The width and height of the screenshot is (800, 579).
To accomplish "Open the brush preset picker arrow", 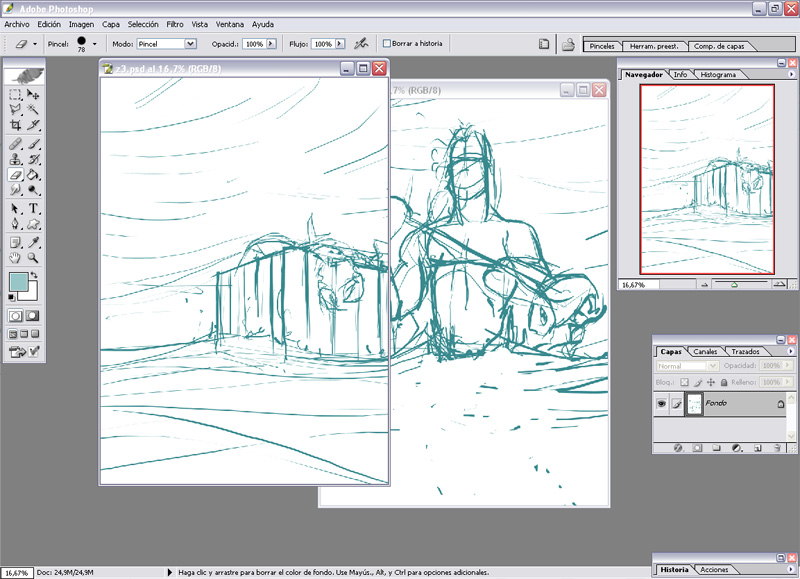I will (x=94, y=44).
